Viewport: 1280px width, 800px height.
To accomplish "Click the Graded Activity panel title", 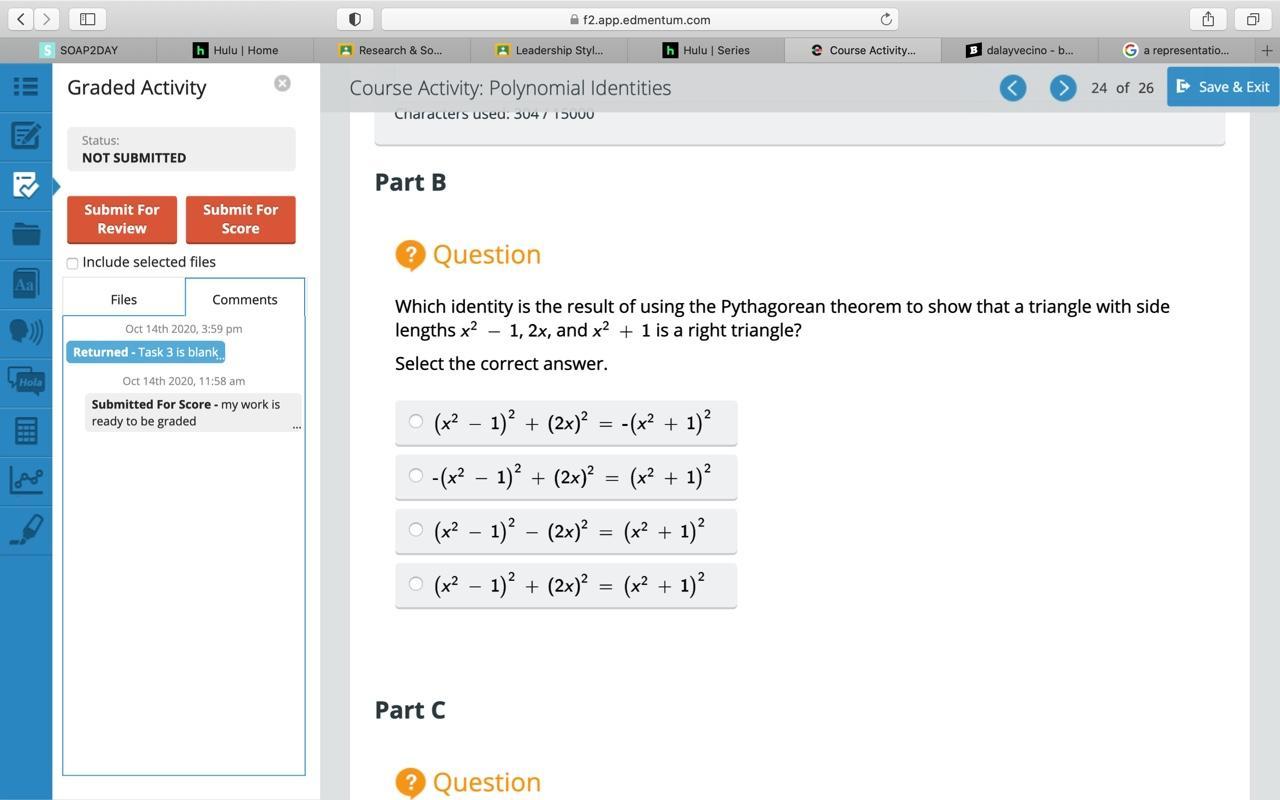I will [x=137, y=88].
